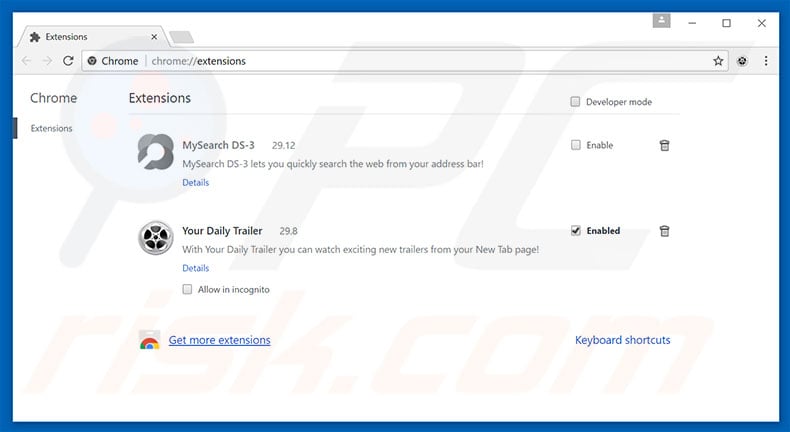Reload the extensions page
The width and height of the screenshot is (790, 432).
[x=68, y=61]
